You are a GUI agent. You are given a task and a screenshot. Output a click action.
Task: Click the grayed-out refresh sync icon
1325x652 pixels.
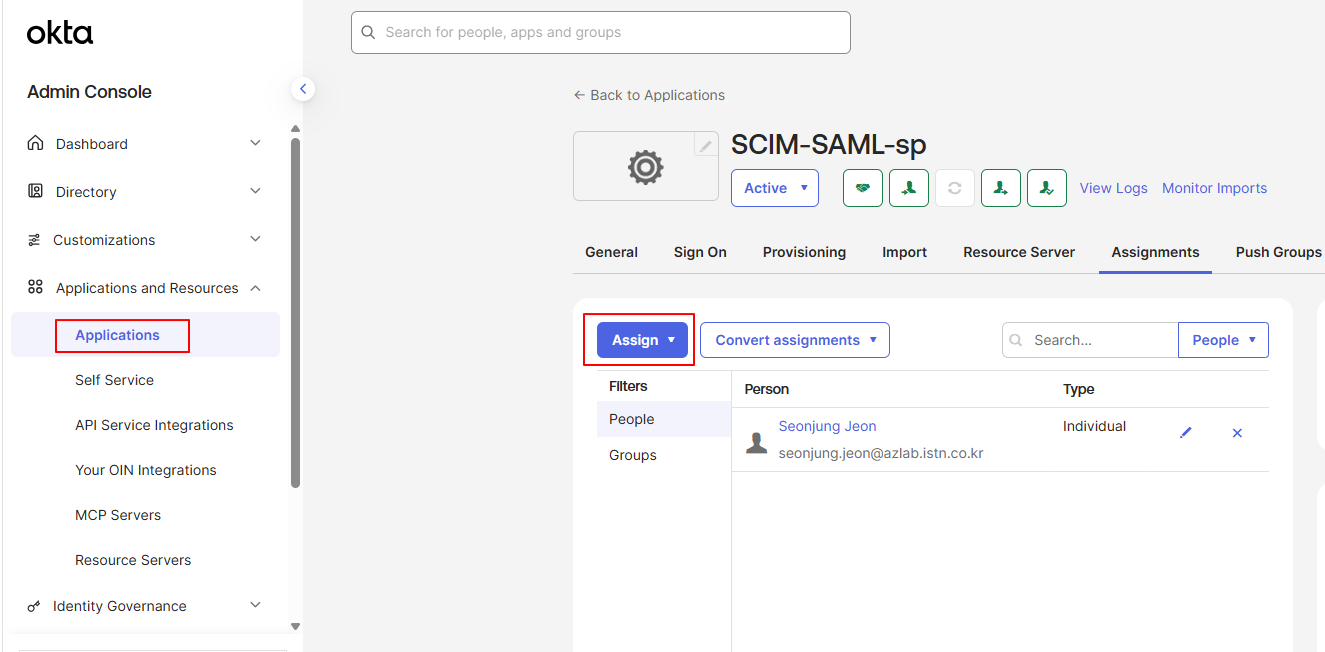click(955, 188)
